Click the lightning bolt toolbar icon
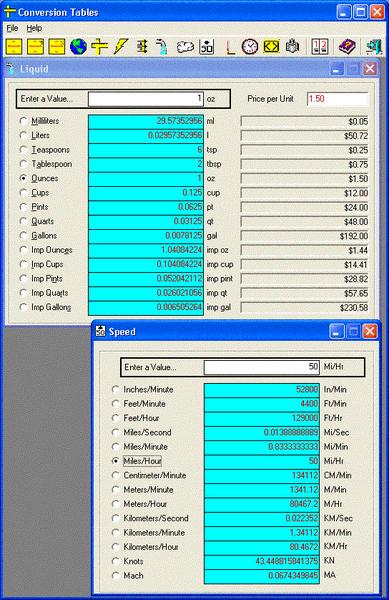The image size is (389, 600). [120, 47]
